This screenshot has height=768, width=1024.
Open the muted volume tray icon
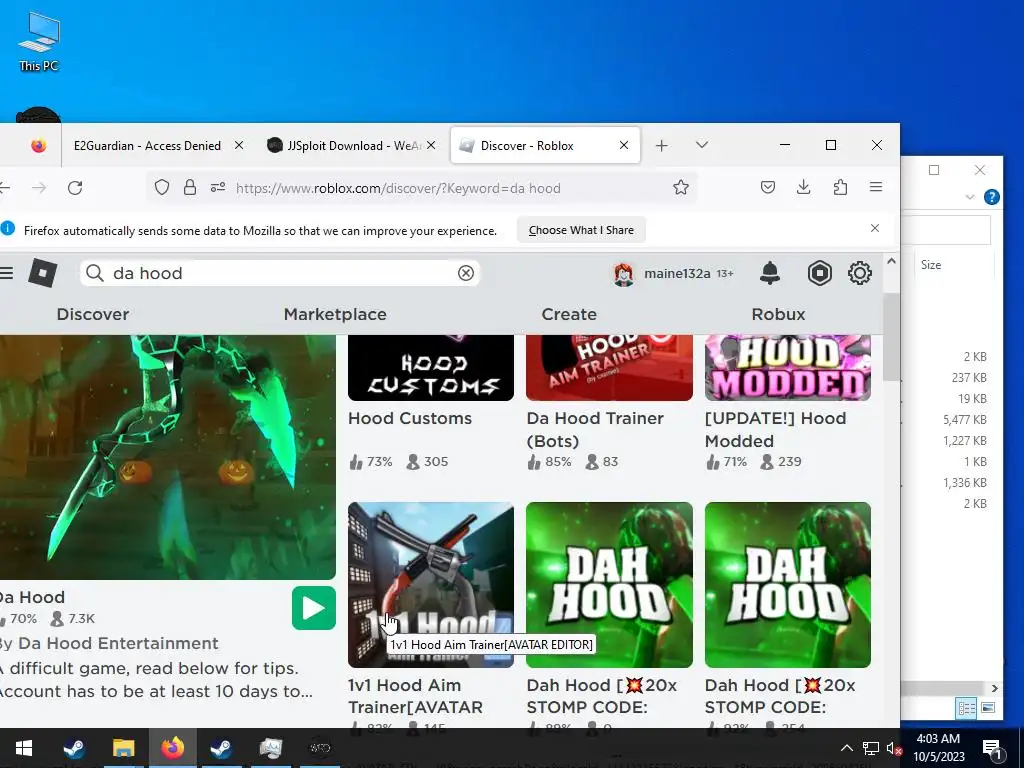coord(893,748)
